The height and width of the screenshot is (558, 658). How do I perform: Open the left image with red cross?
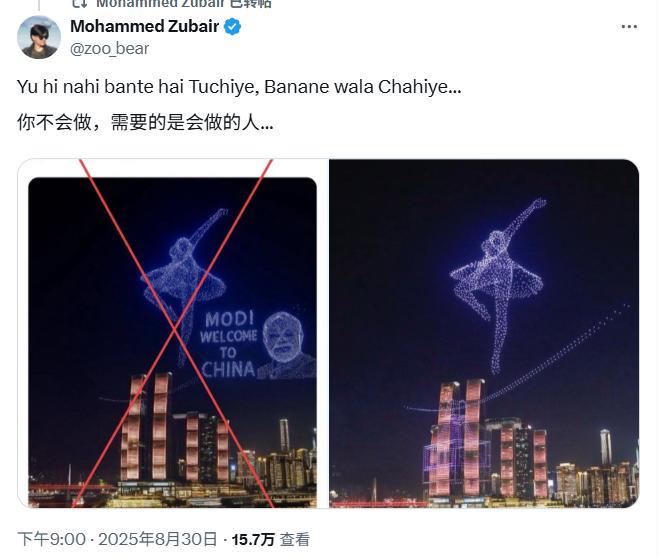(x=172, y=334)
